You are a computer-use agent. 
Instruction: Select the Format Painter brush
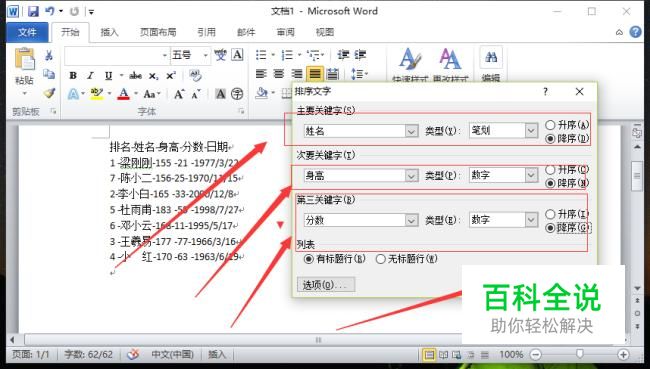click(49, 93)
